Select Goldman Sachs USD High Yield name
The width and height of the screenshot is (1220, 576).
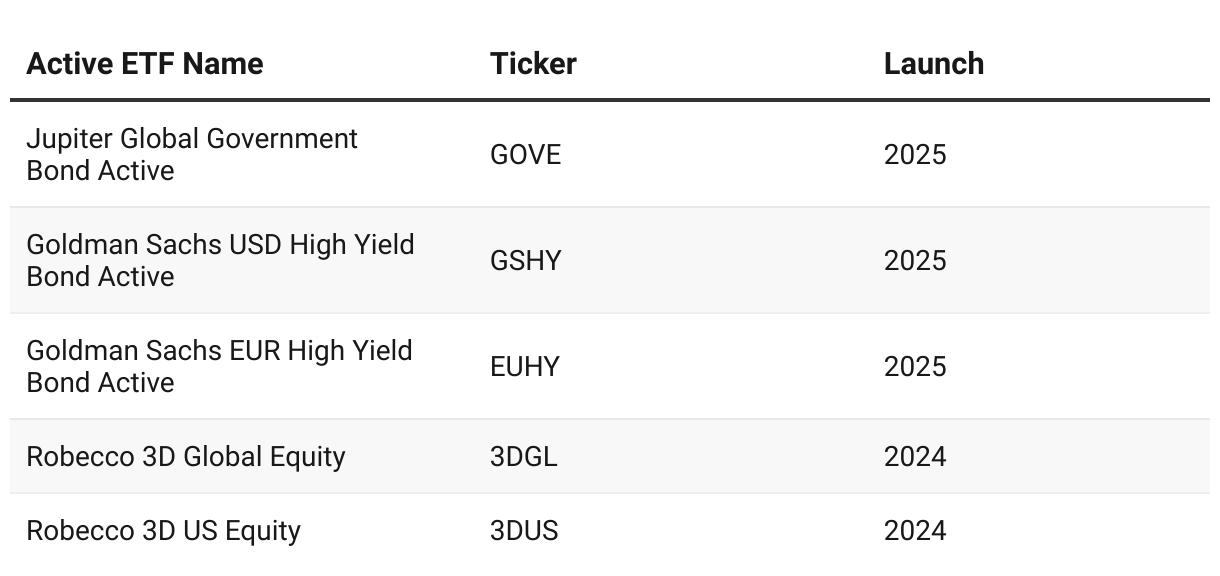220,260
